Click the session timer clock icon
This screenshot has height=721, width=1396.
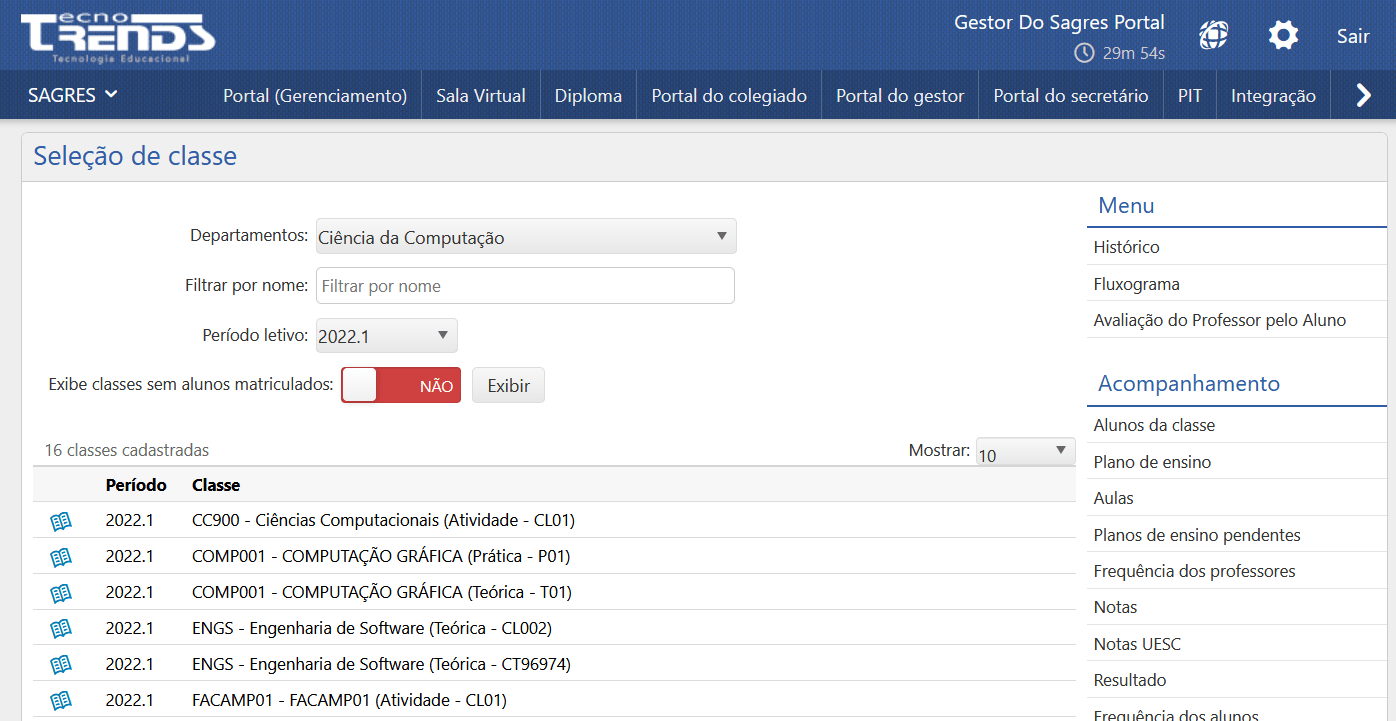click(1086, 54)
